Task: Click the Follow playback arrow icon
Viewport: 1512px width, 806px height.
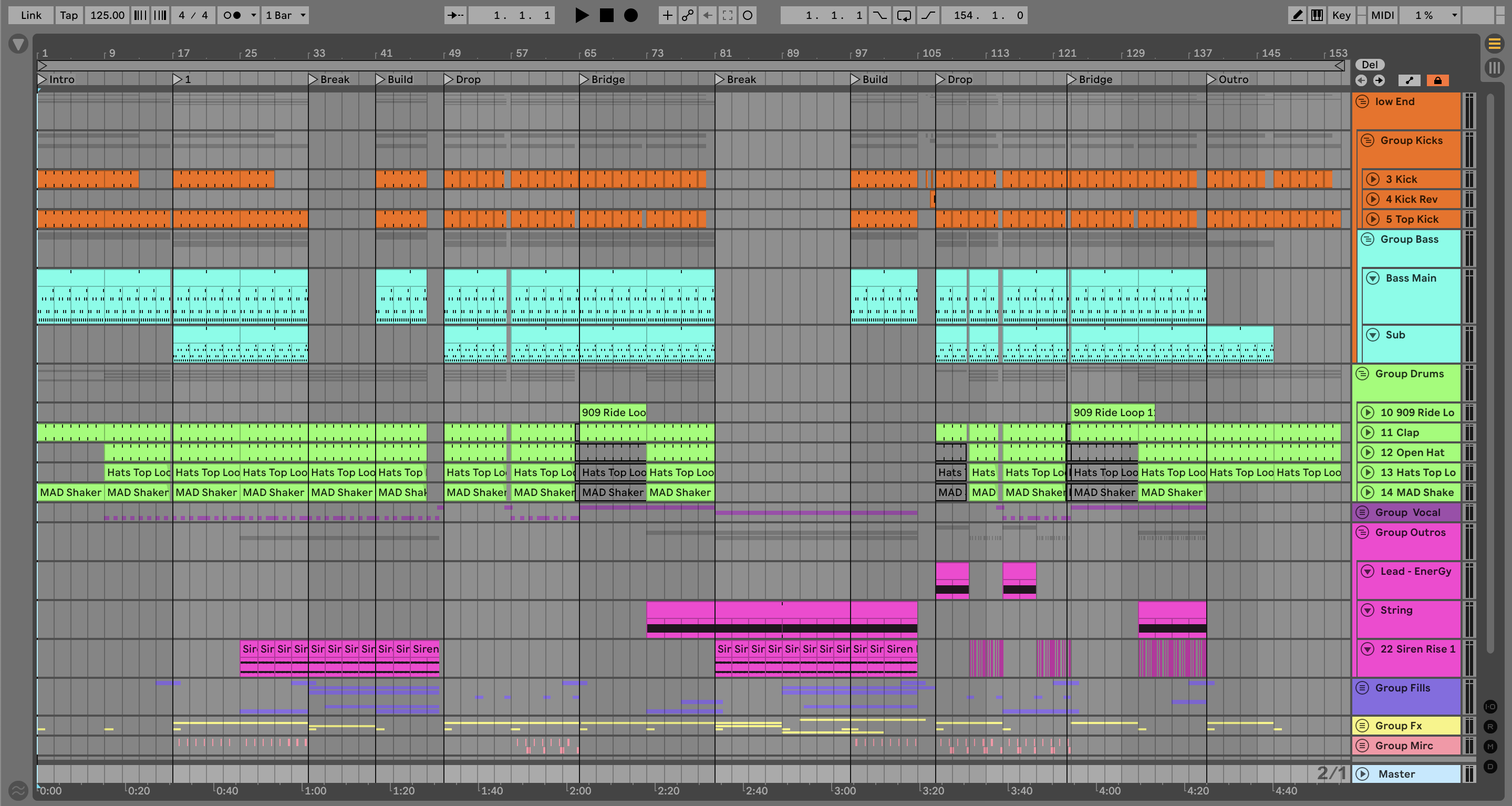Action: click(455, 15)
